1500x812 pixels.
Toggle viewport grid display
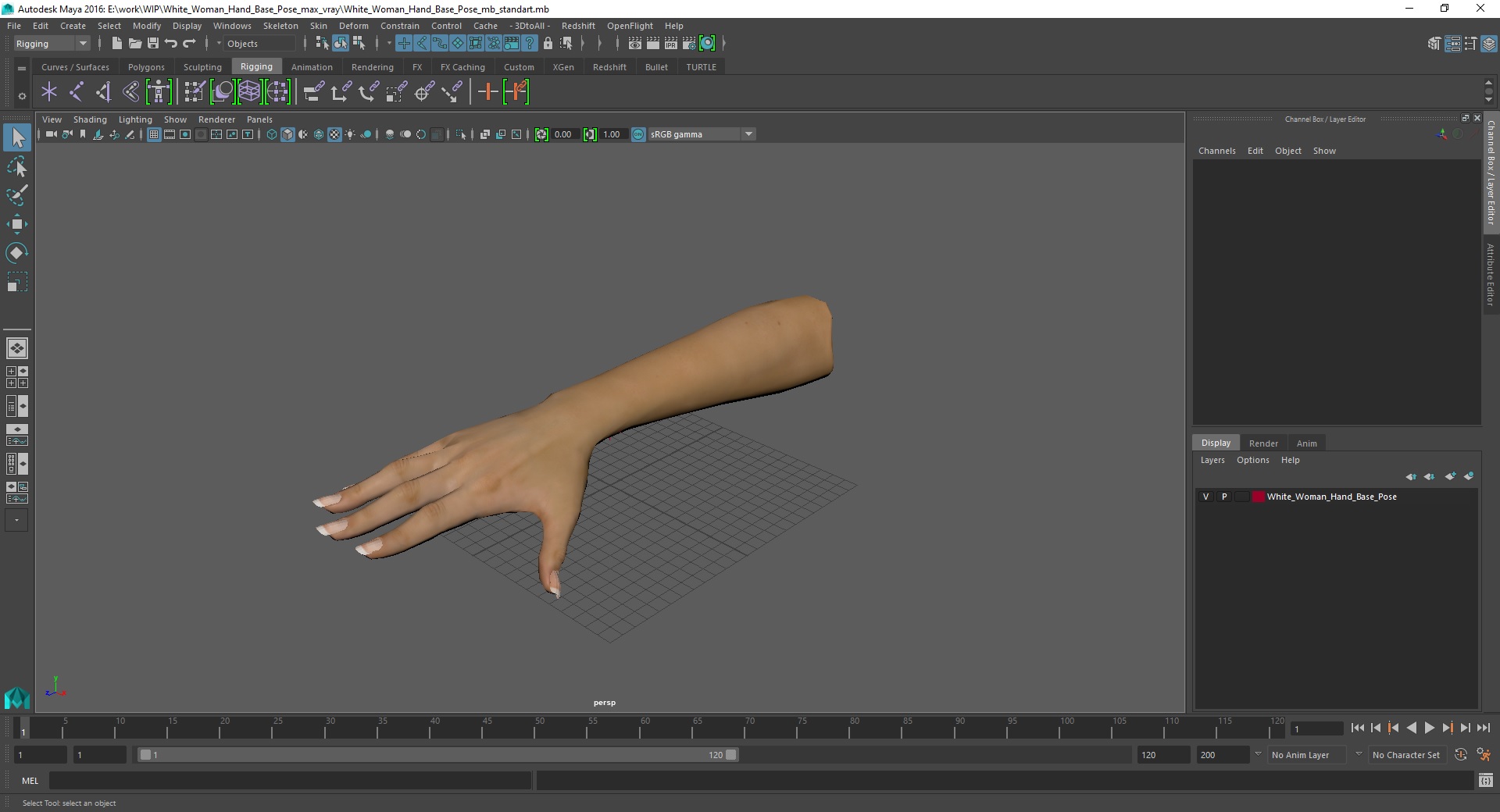[x=154, y=134]
